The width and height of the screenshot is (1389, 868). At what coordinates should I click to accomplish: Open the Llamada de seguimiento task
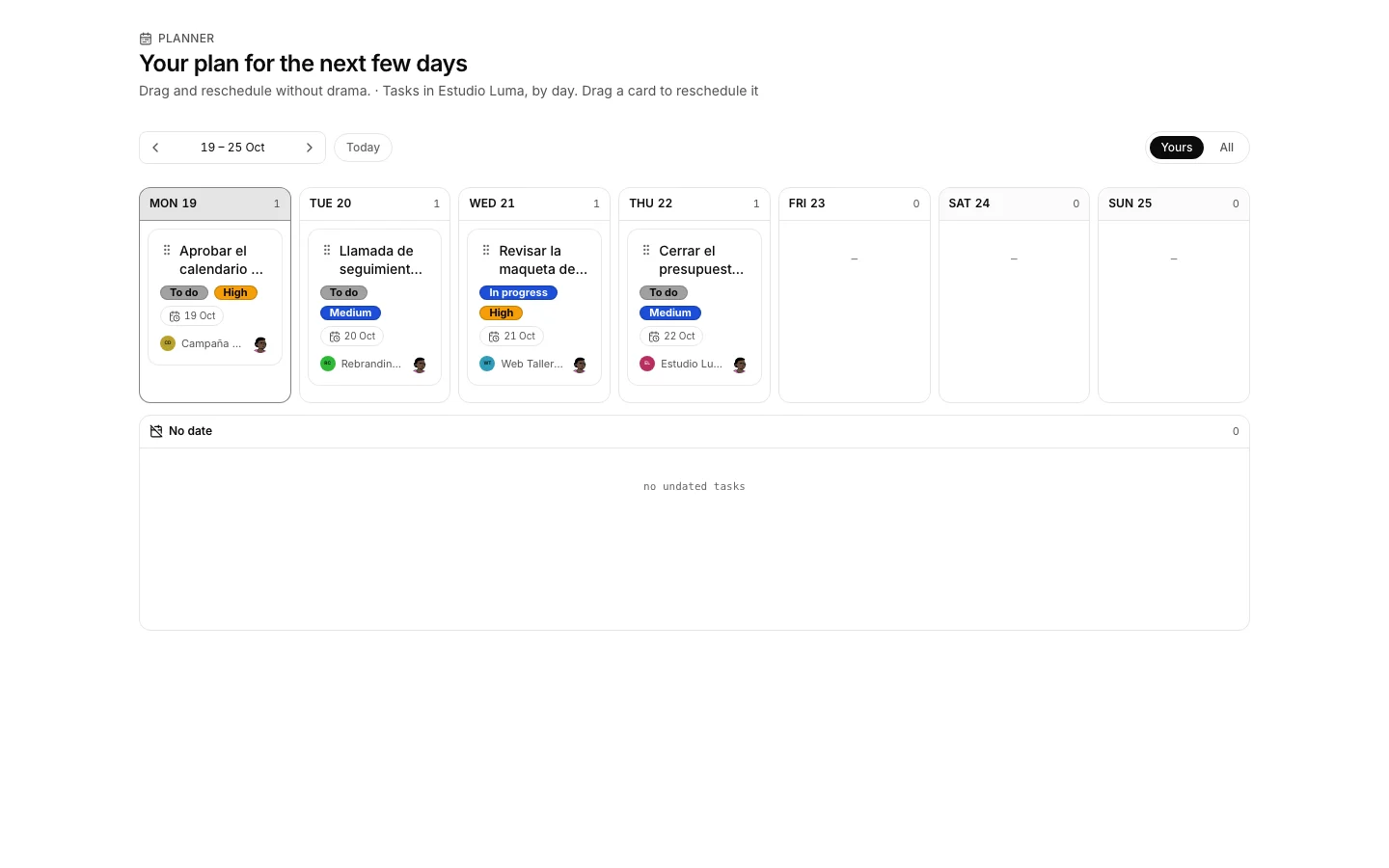[x=381, y=259]
